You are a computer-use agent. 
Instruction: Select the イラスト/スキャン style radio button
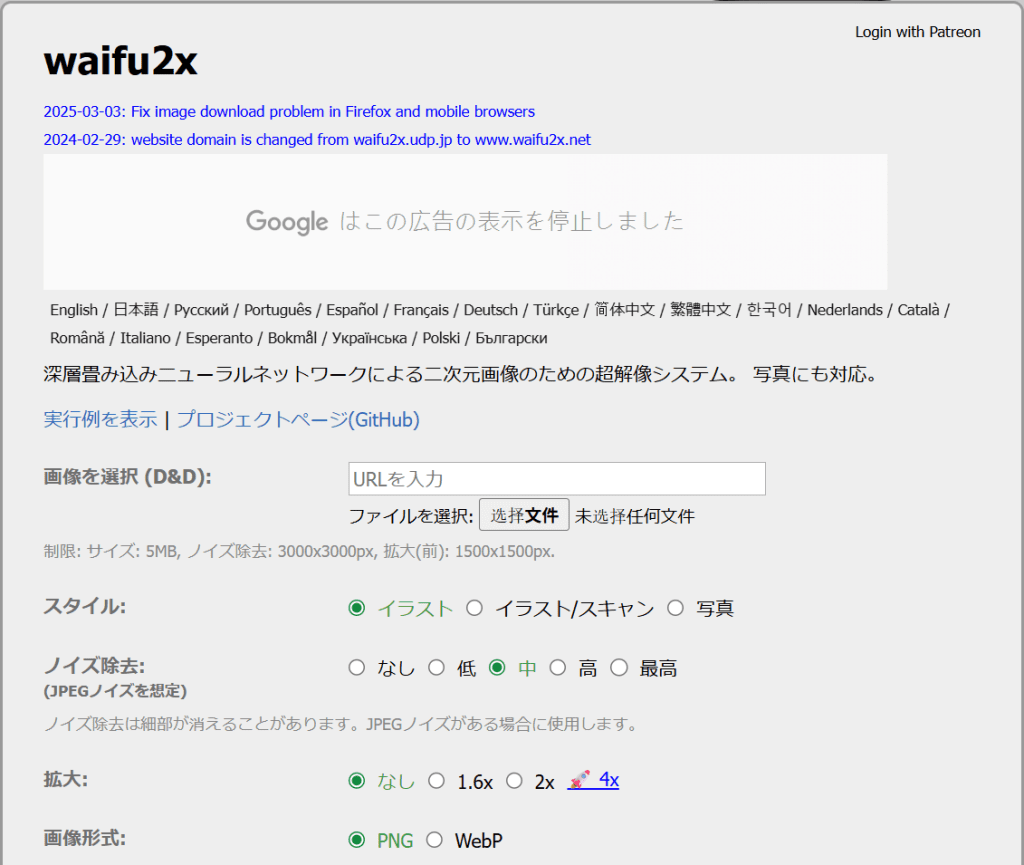pos(475,608)
